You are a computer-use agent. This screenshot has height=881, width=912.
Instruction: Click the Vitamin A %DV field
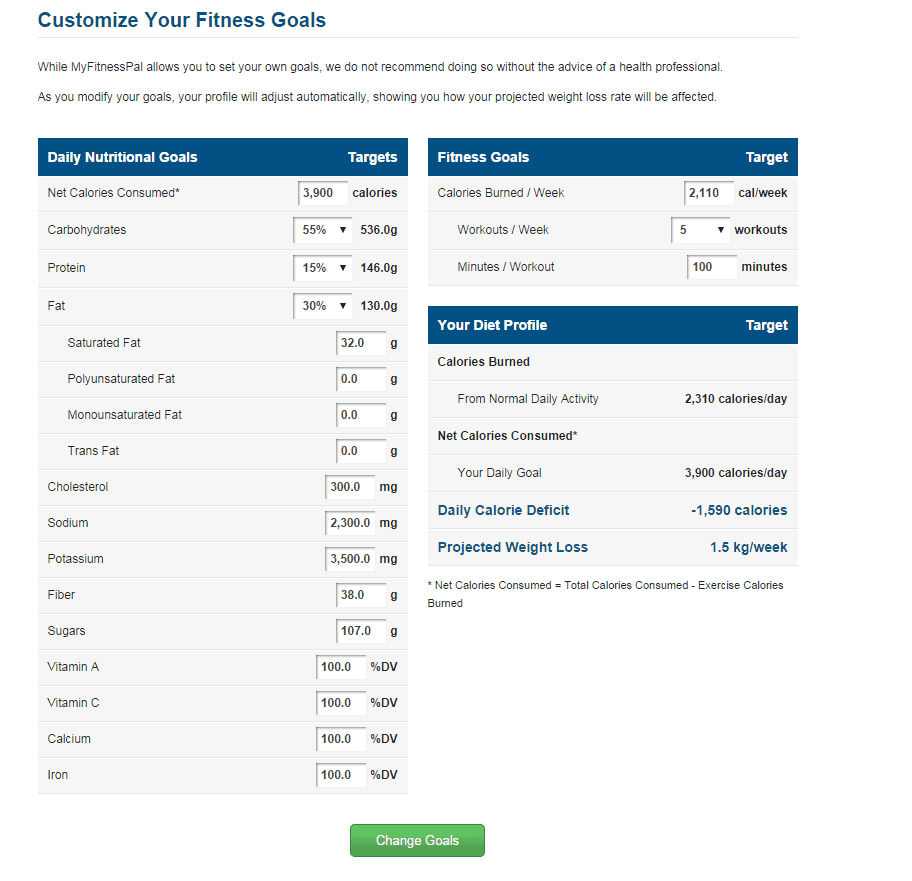(340, 667)
